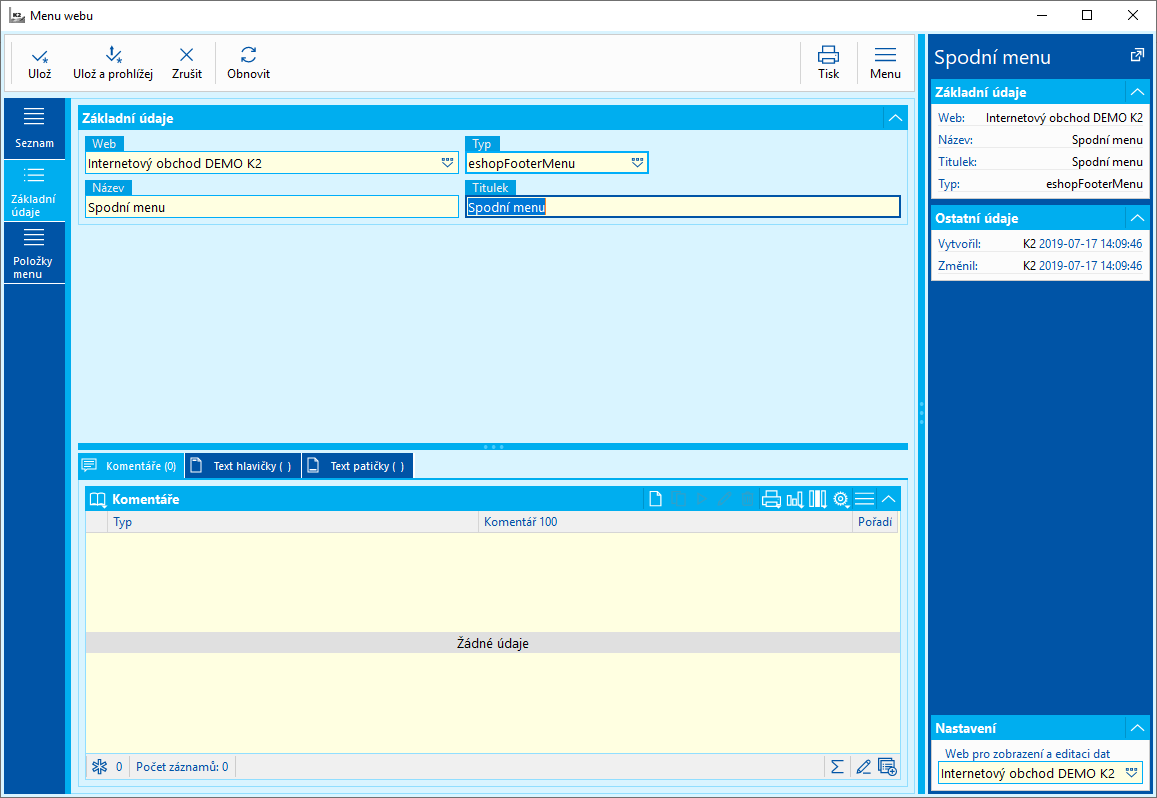The width and height of the screenshot is (1157, 798).
Task: Click the Komentáře book icon
Action: tap(98, 499)
